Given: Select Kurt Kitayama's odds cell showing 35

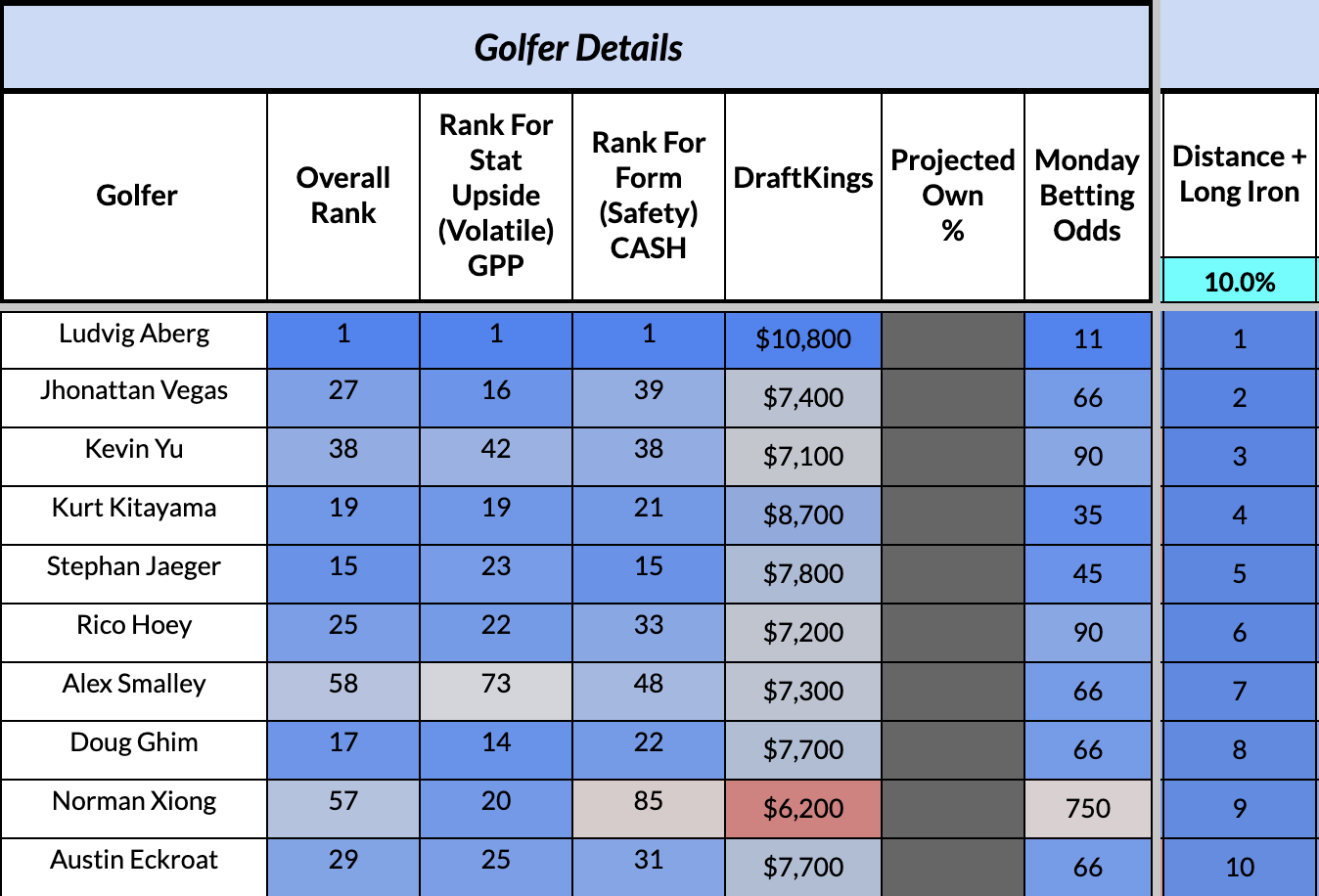Looking at the screenshot, I should coord(1087,515).
